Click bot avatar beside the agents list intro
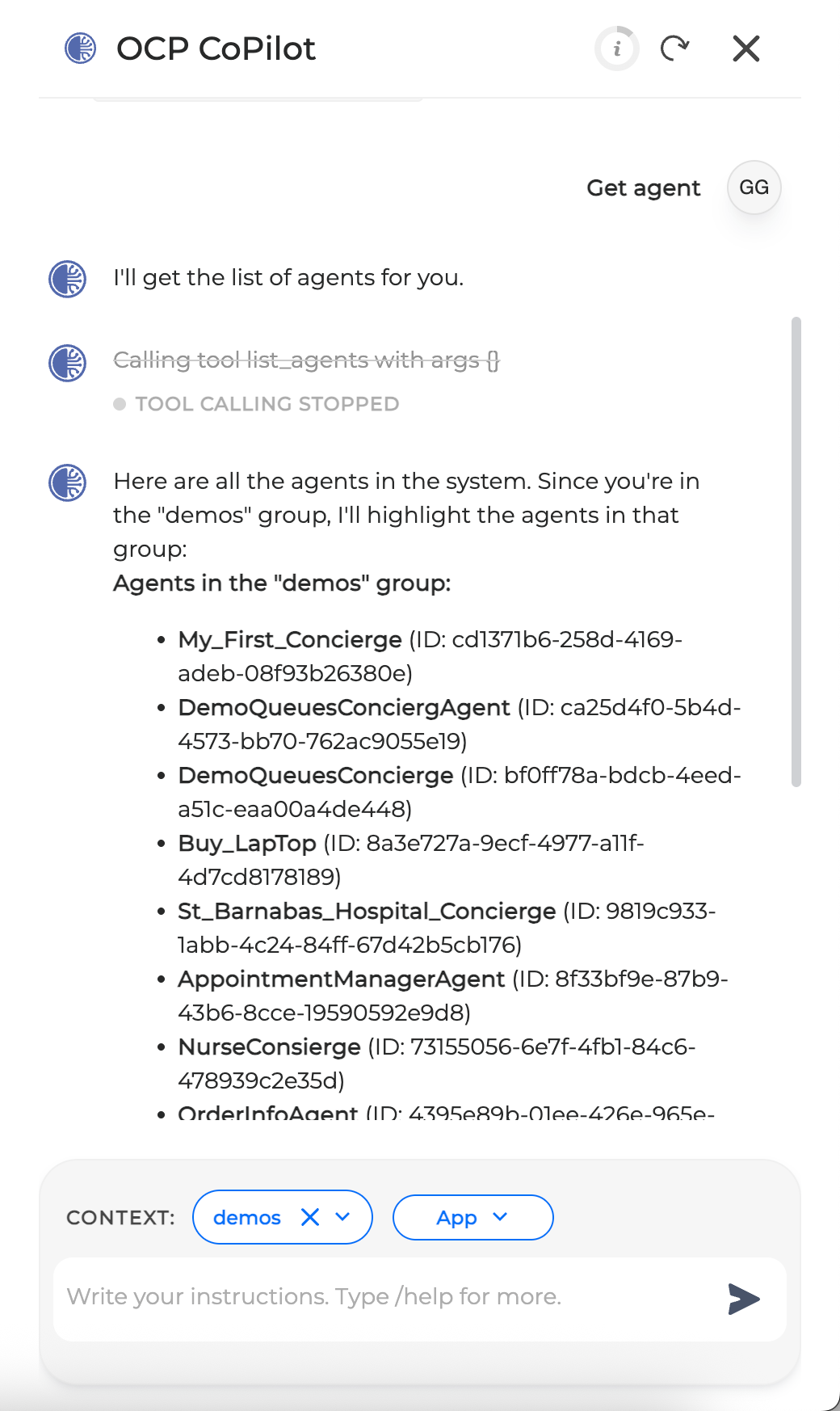Image resolution: width=840 pixels, height=1411 pixels. tap(68, 483)
